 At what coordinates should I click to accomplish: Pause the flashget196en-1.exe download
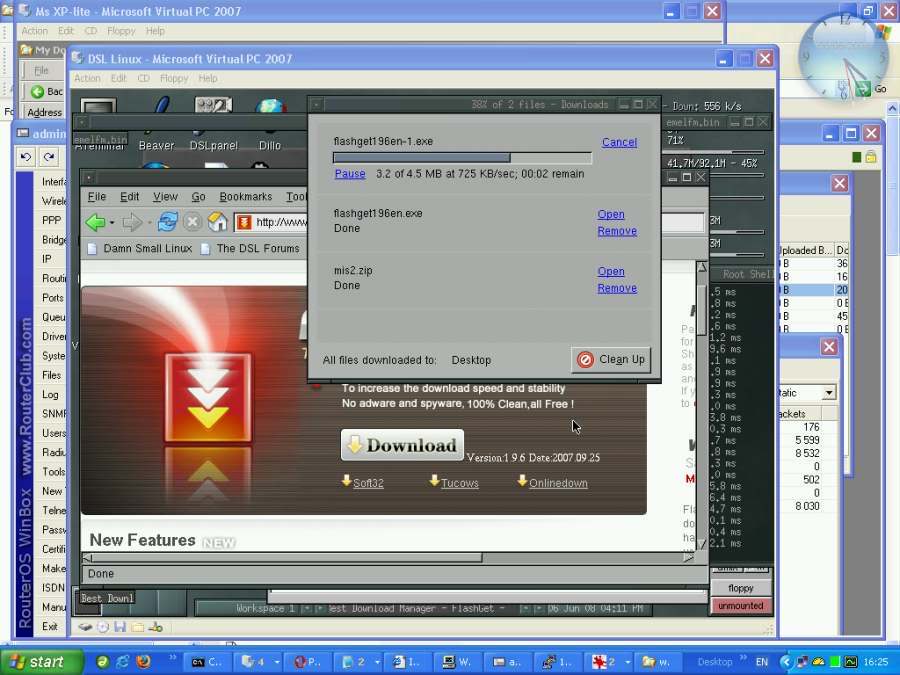point(349,173)
